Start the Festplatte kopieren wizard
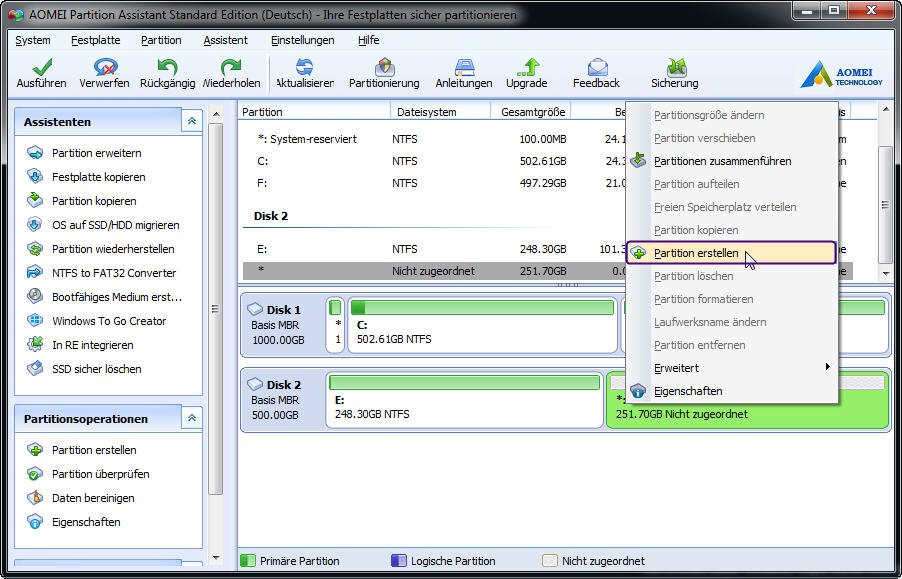 pos(86,177)
